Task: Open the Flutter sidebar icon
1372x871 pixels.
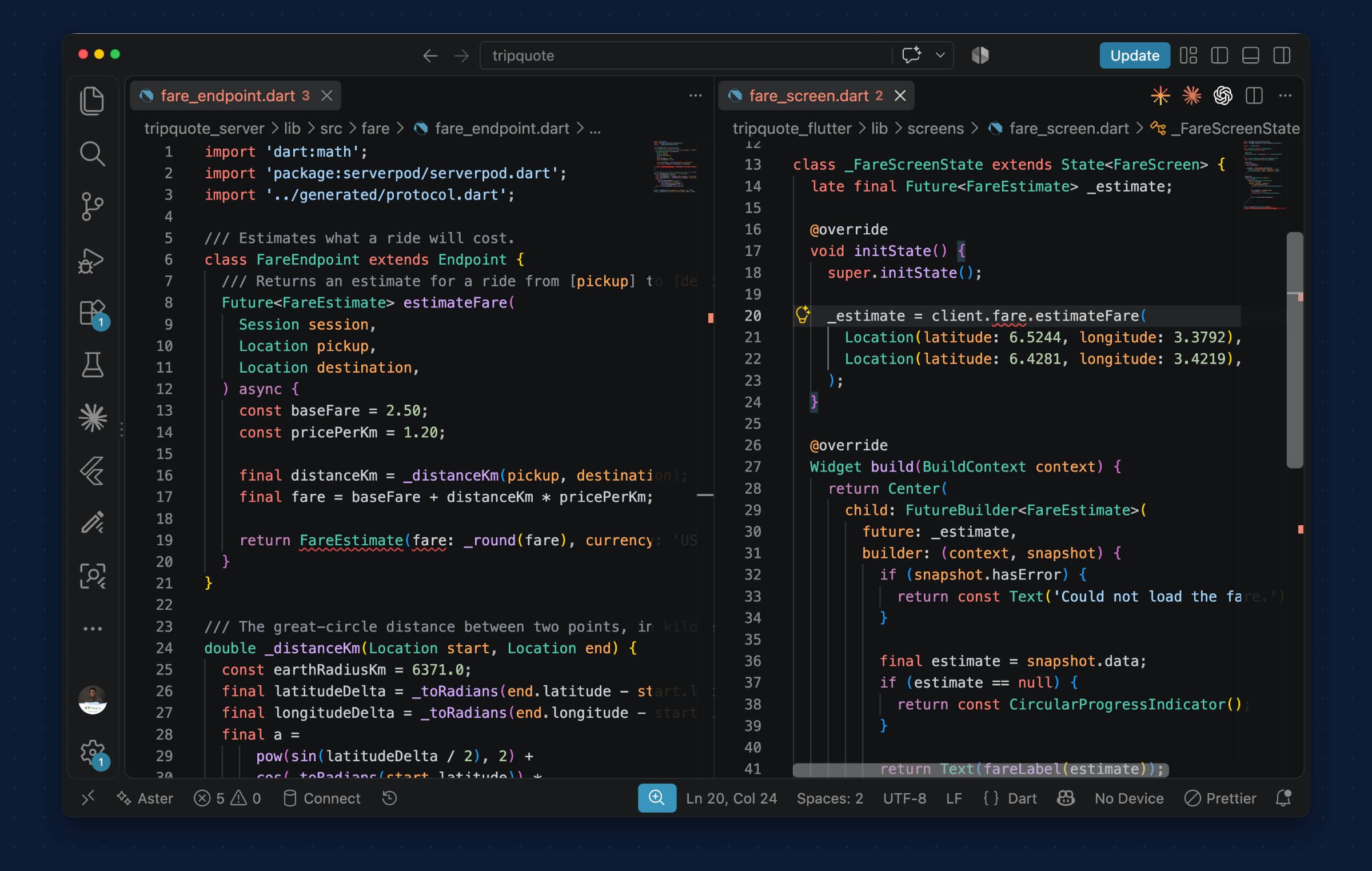Action: click(92, 470)
